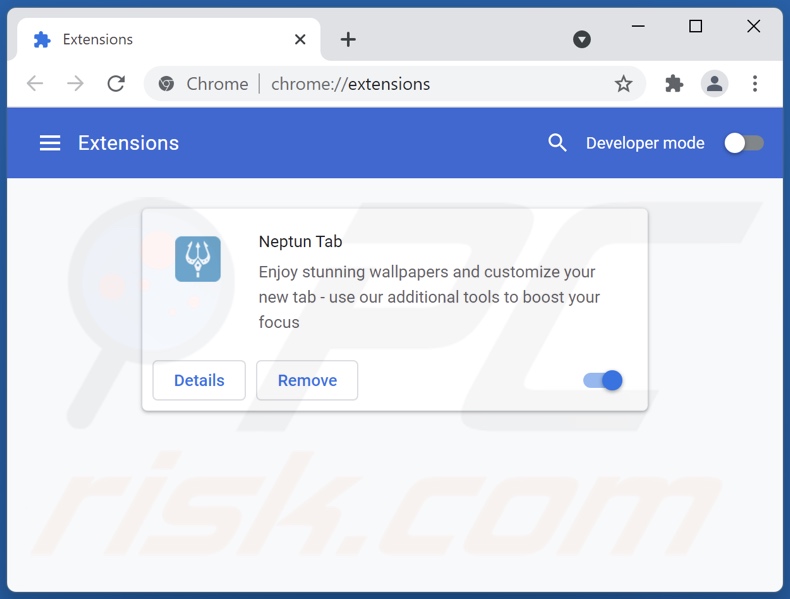Close the Extensions tab

click(x=300, y=39)
